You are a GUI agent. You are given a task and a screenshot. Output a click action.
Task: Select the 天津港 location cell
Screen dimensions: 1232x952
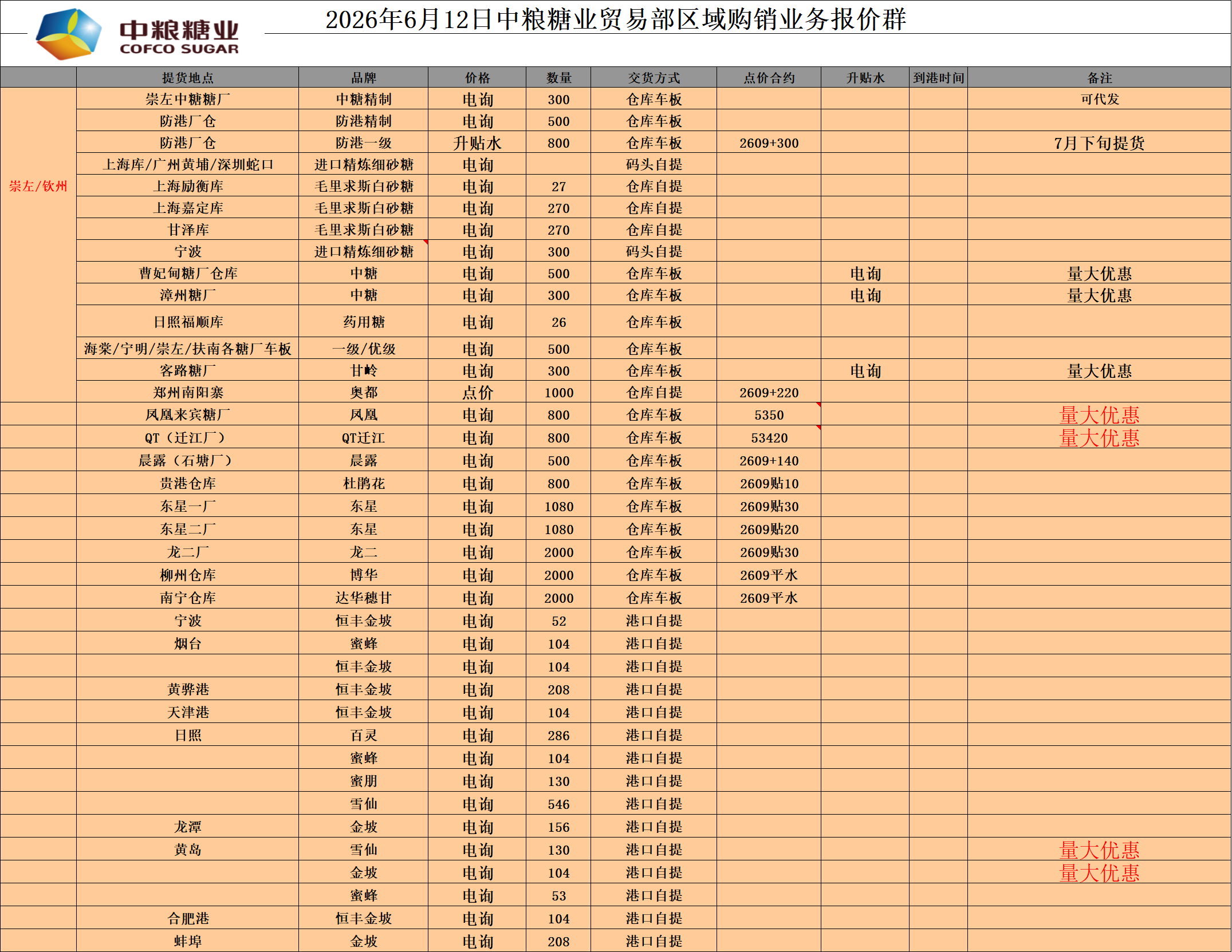click(188, 713)
